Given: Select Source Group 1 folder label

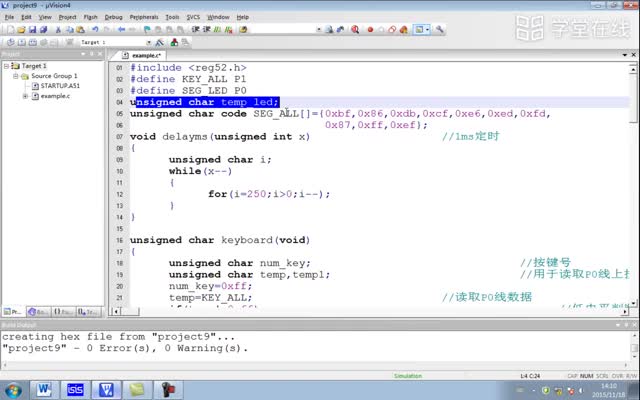Looking at the screenshot, I should pyautogui.click(x=54, y=76).
